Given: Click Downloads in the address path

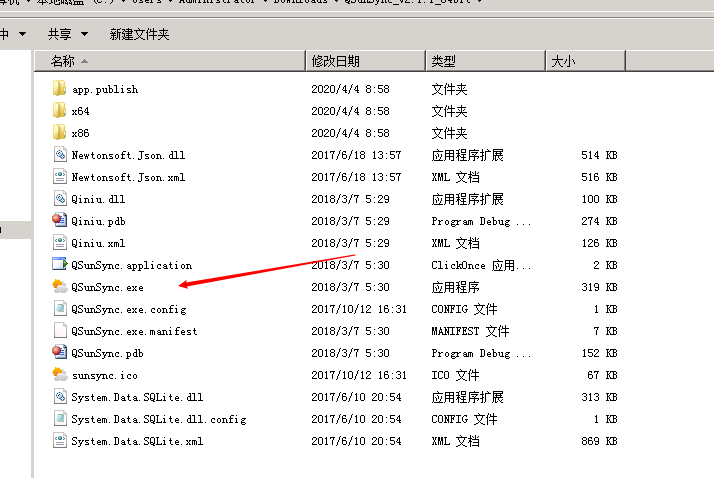Looking at the screenshot, I should click(x=299, y=3).
